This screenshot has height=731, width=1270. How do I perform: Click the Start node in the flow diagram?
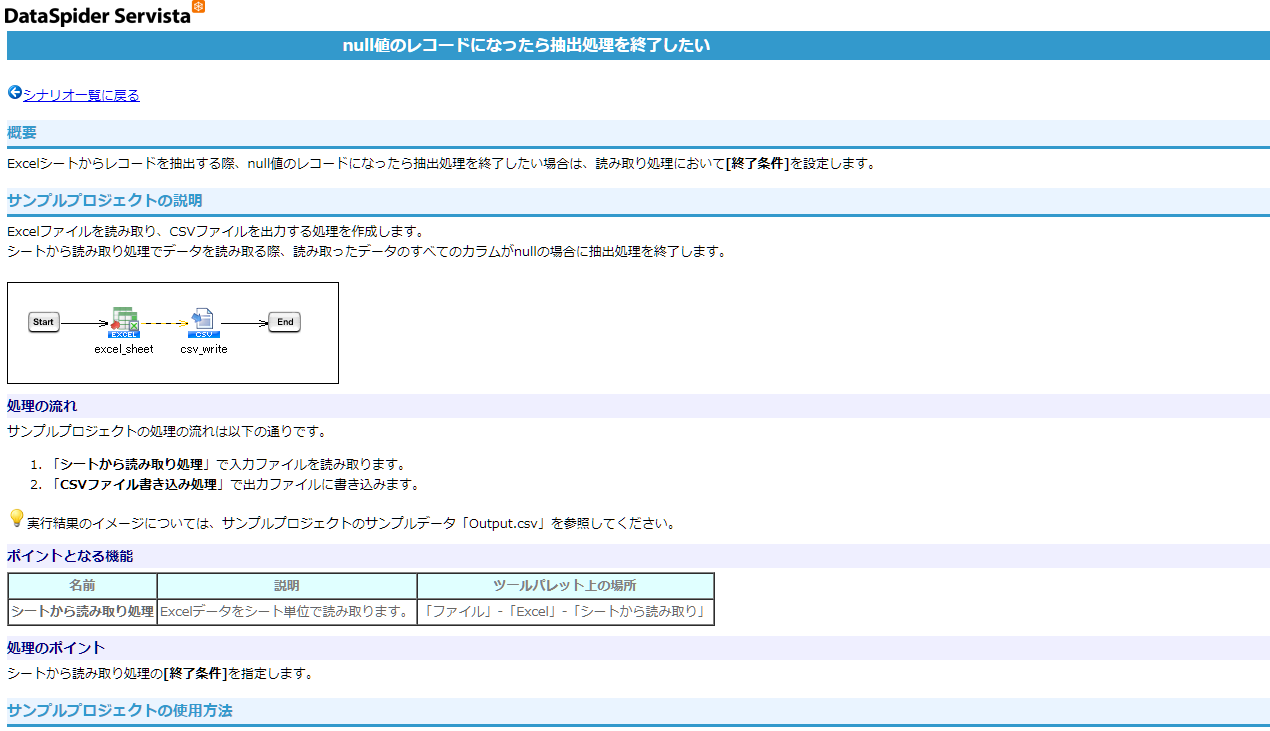pos(43,322)
